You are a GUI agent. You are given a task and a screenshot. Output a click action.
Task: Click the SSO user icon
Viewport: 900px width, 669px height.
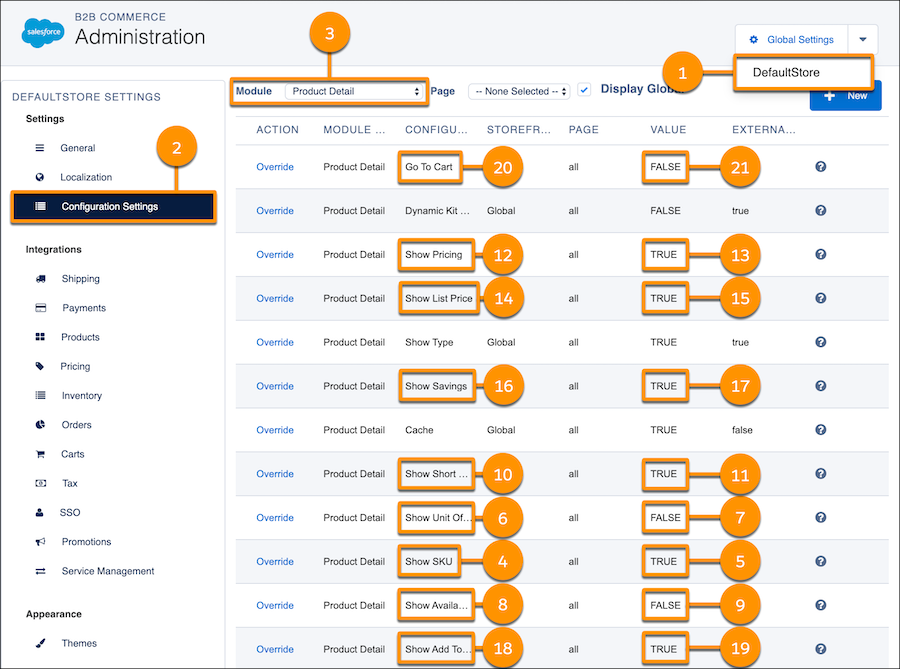pos(40,512)
